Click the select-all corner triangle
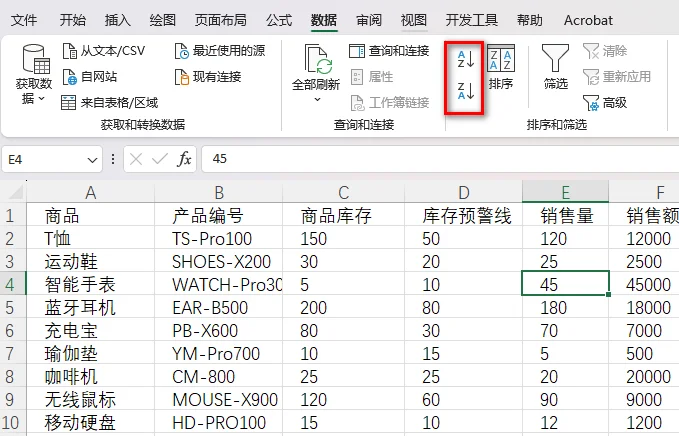 tap(15, 191)
